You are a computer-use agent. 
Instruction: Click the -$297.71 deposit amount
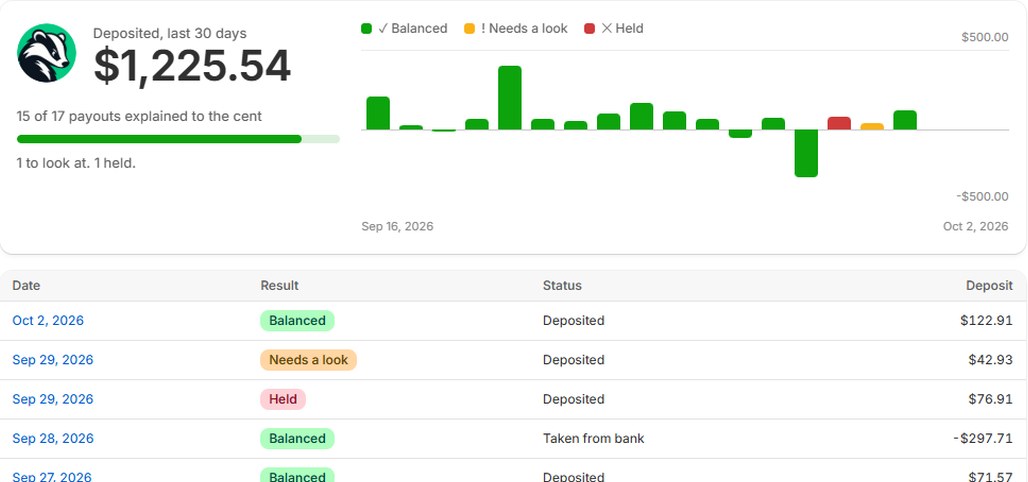point(983,439)
